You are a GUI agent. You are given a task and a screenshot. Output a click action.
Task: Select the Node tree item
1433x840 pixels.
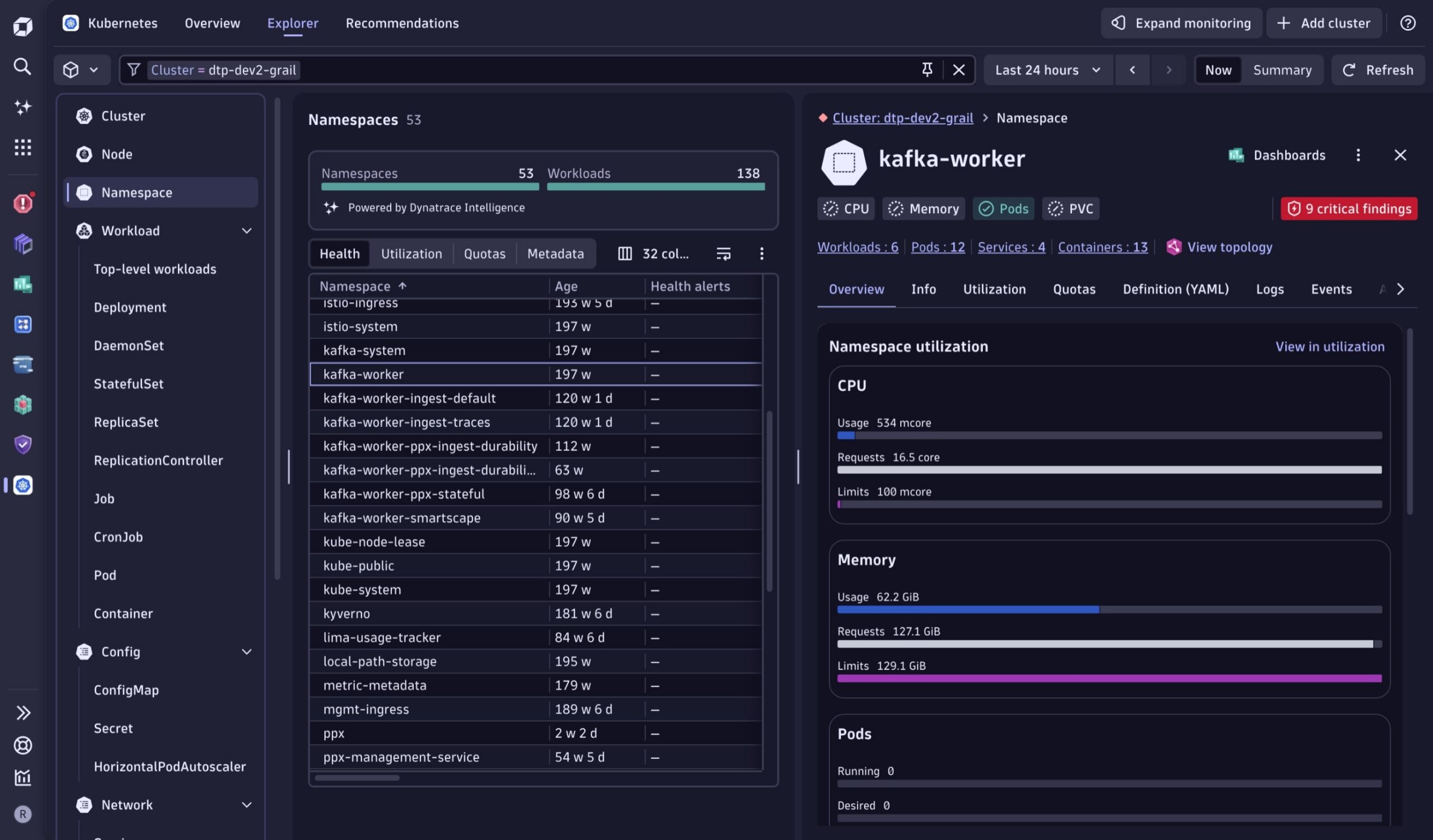116,154
